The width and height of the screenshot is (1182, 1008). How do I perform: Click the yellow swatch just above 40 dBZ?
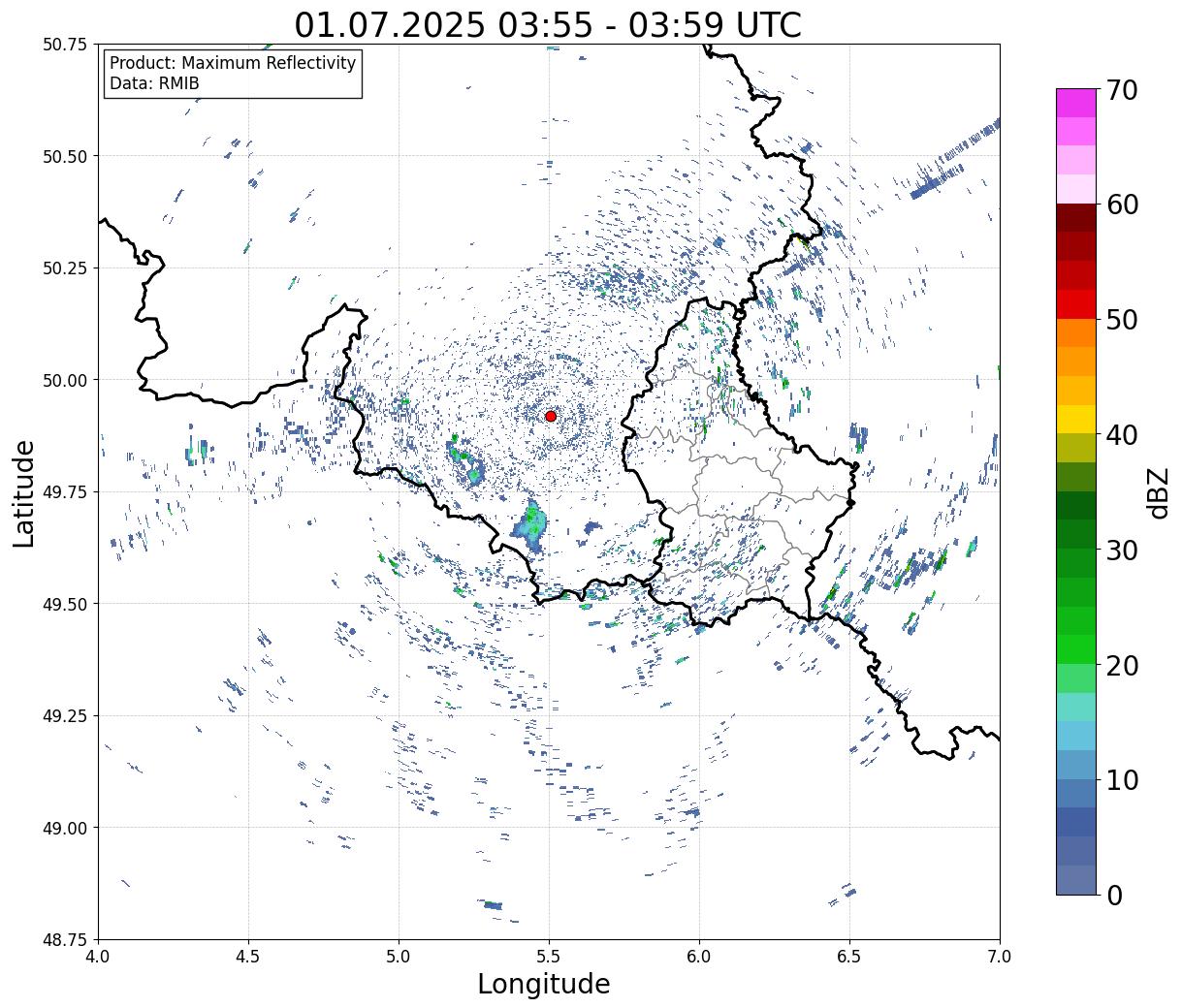[1076, 419]
